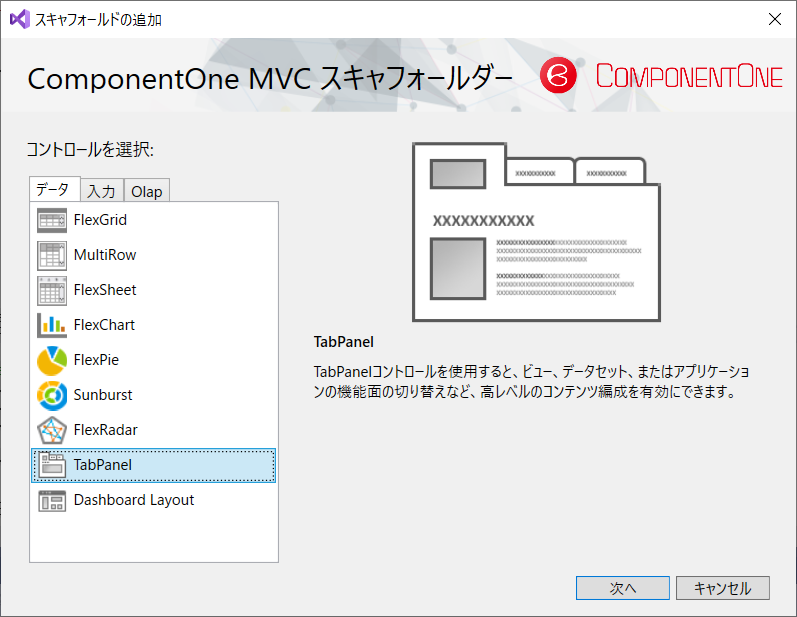Click the red ComponentOne logo circle
This screenshot has height=617, width=797.
click(558, 76)
